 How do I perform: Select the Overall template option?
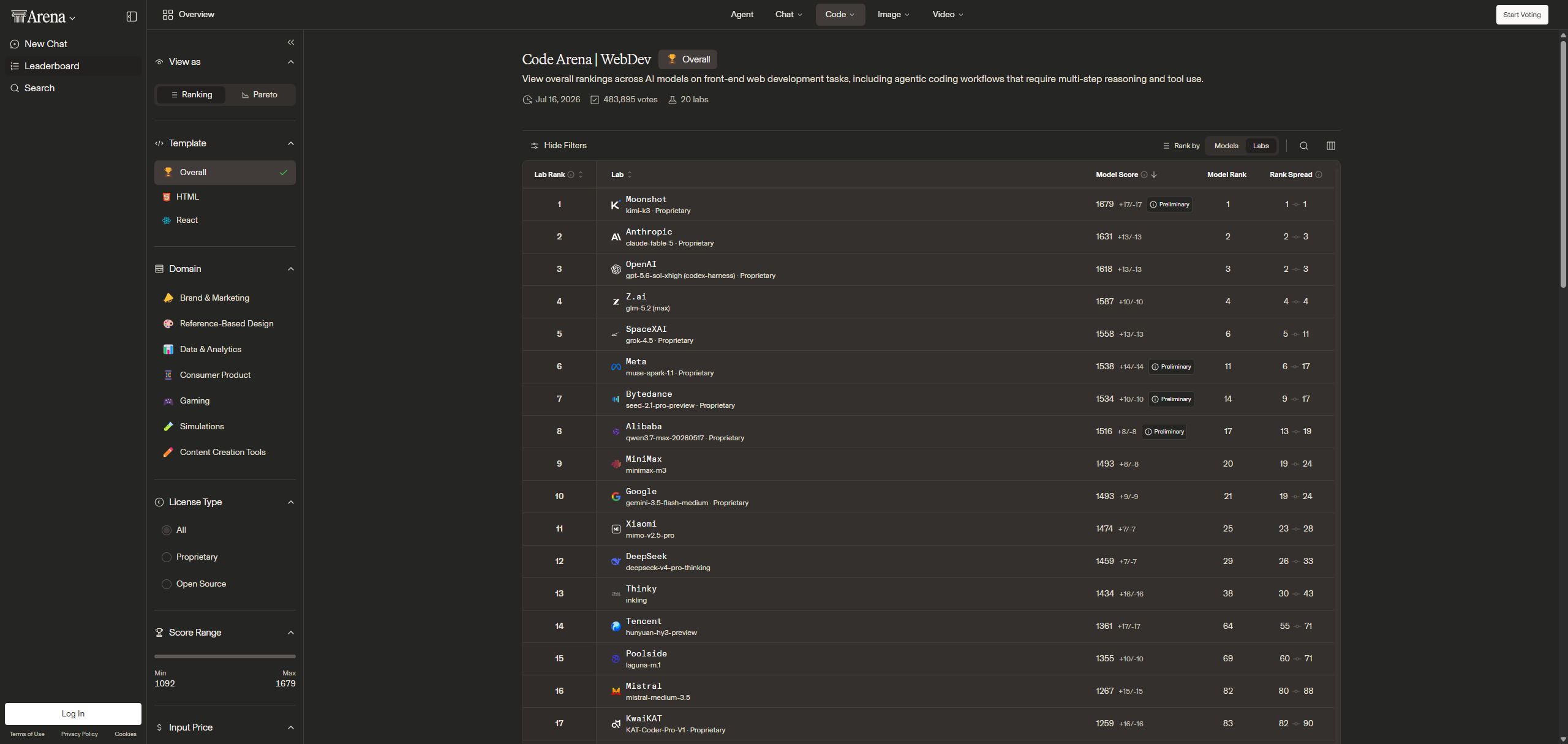click(225, 173)
